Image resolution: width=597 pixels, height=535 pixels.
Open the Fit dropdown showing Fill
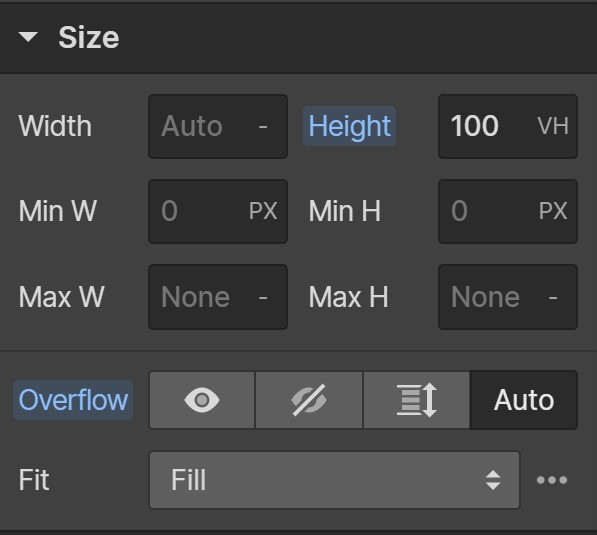[334, 480]
